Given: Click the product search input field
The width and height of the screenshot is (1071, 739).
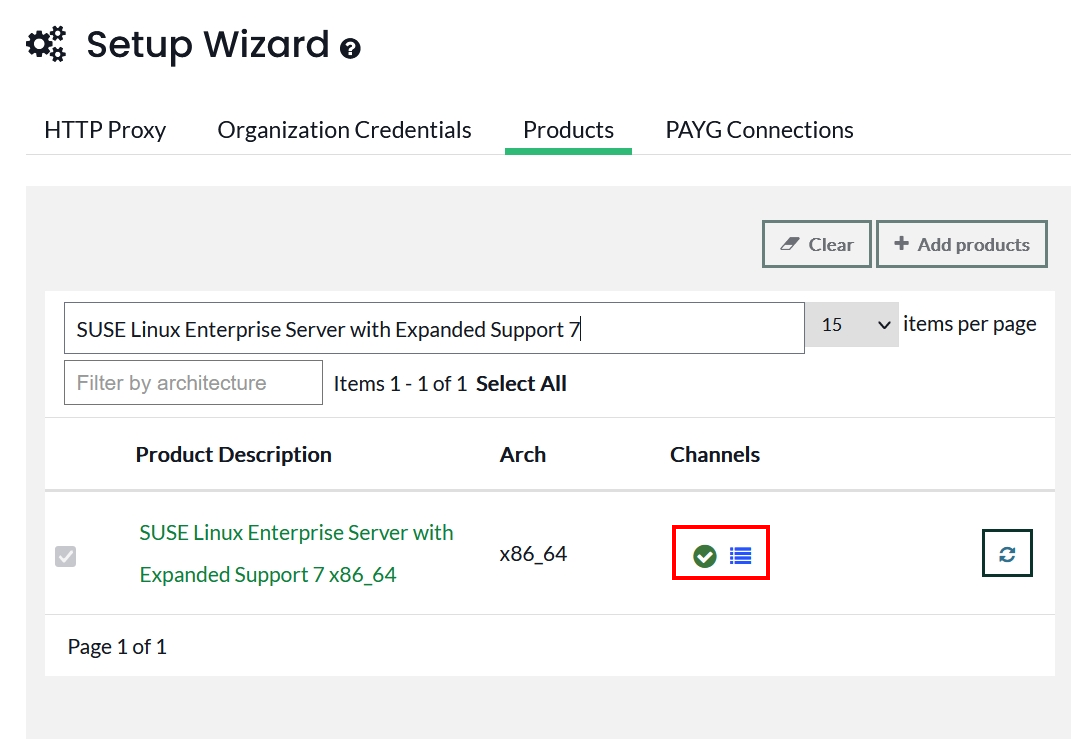Looking at the screenshot, I should point(434,329).
